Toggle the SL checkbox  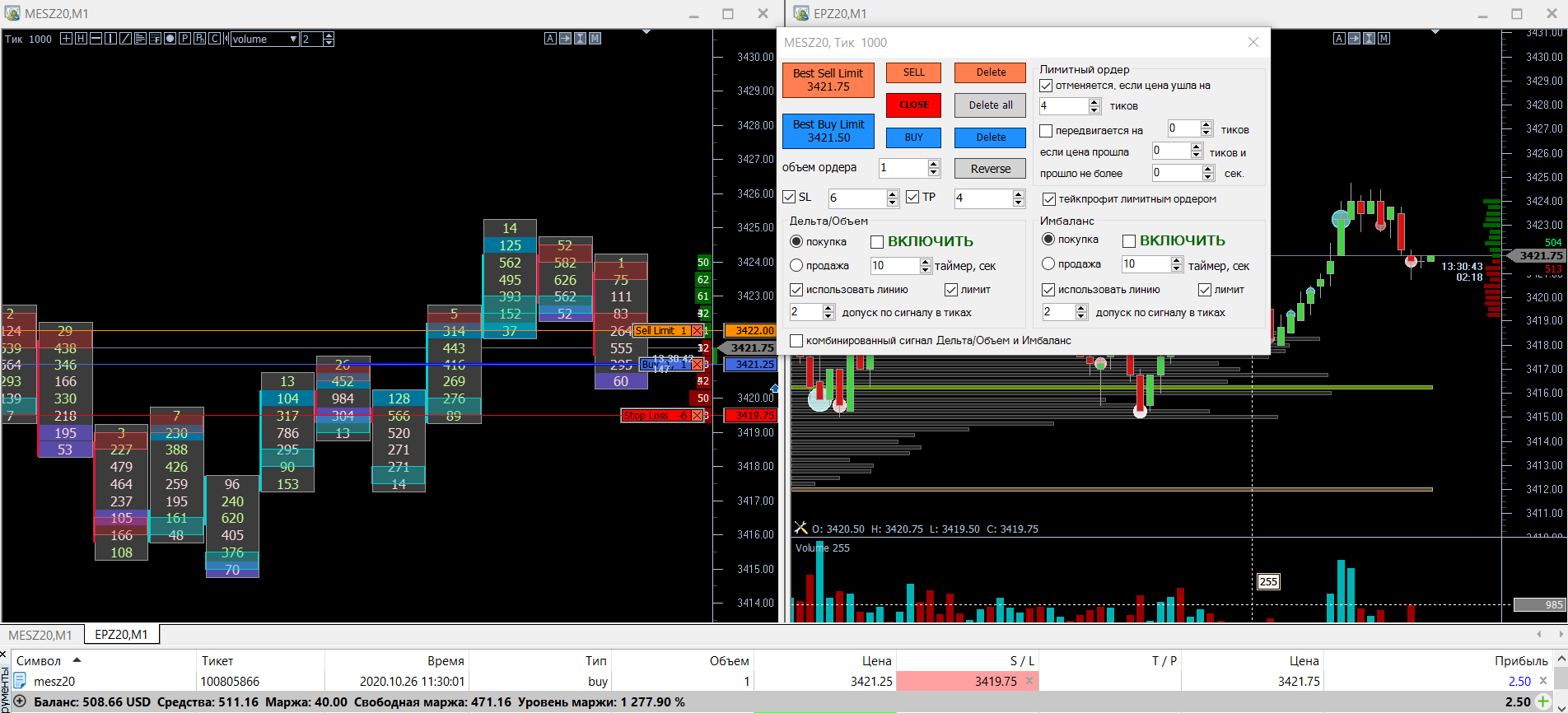click(789, 198)
